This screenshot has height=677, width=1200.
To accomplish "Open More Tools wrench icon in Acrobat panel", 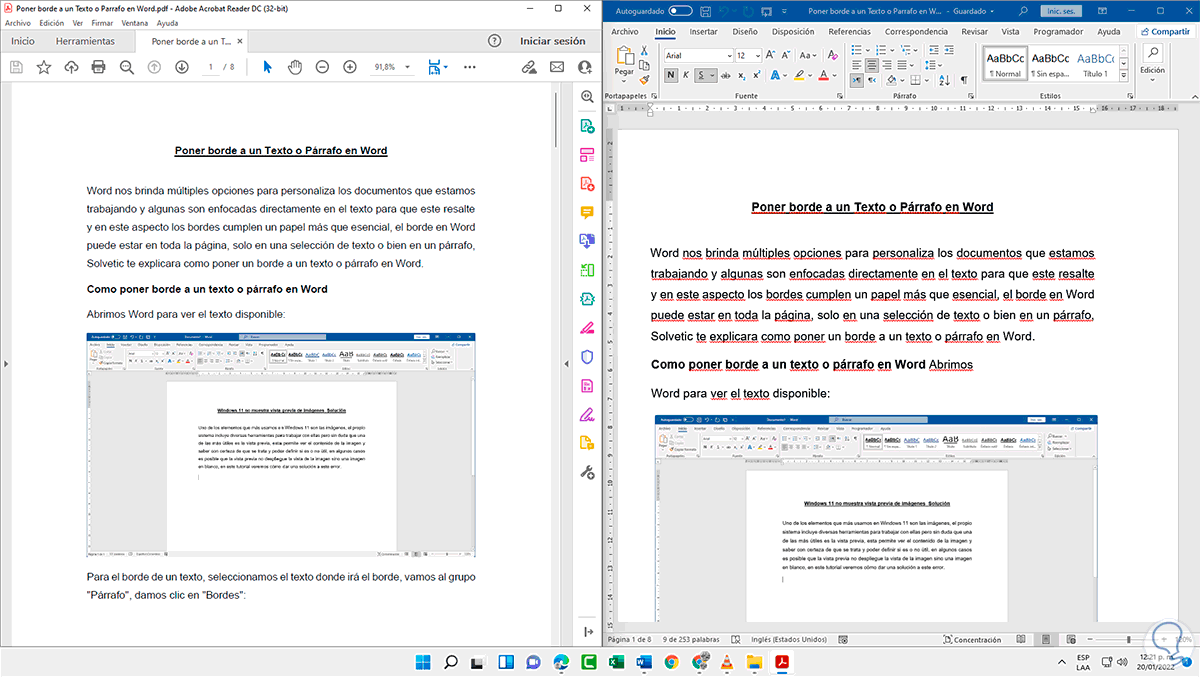I will (x=587, y=472).
